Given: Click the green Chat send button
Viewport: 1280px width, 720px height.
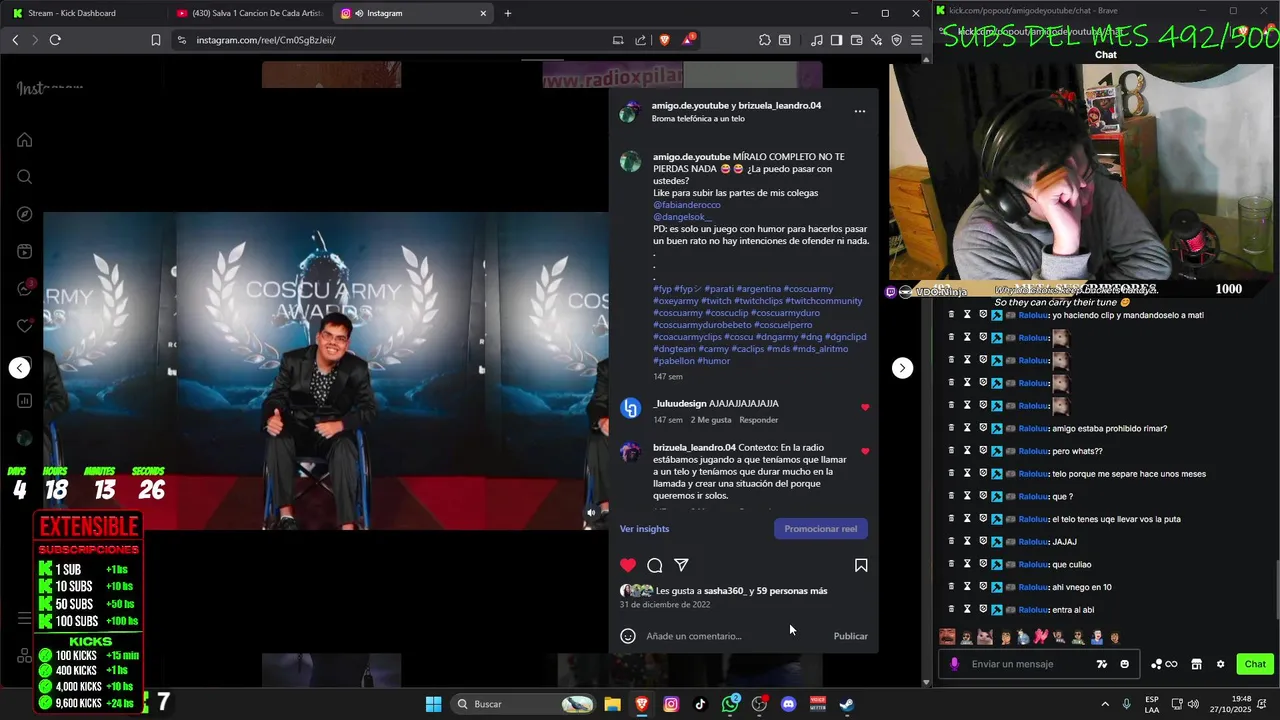Looking at the screenshot, I should 1255,664.
